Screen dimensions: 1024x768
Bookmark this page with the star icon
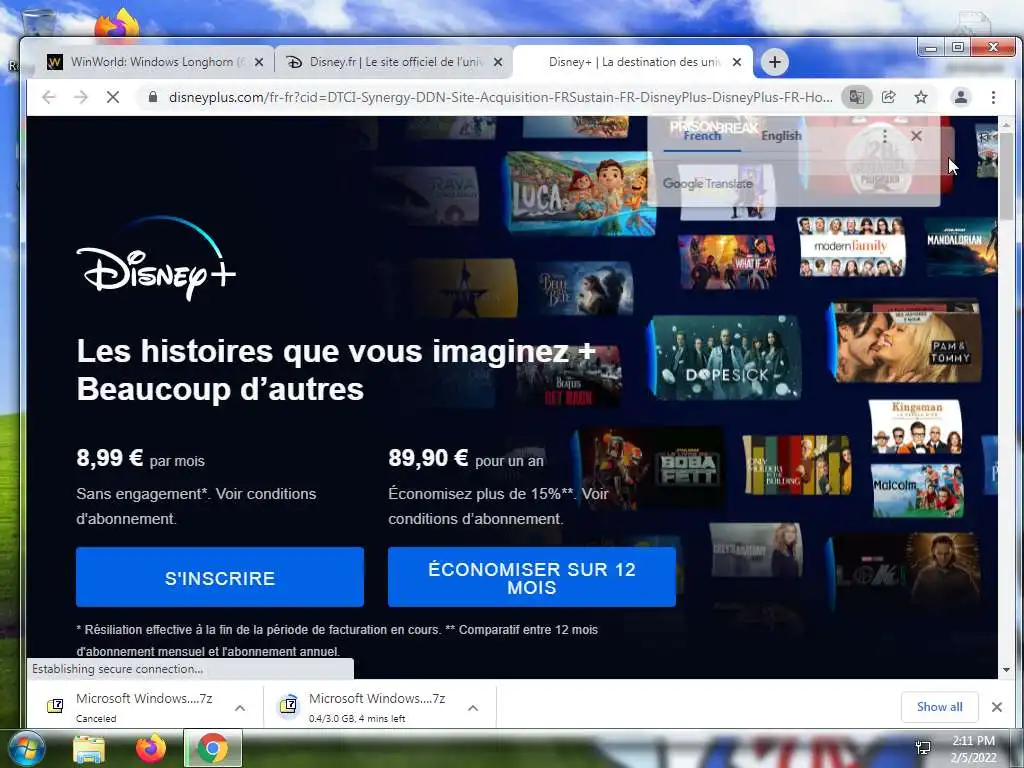click(921, 97)
